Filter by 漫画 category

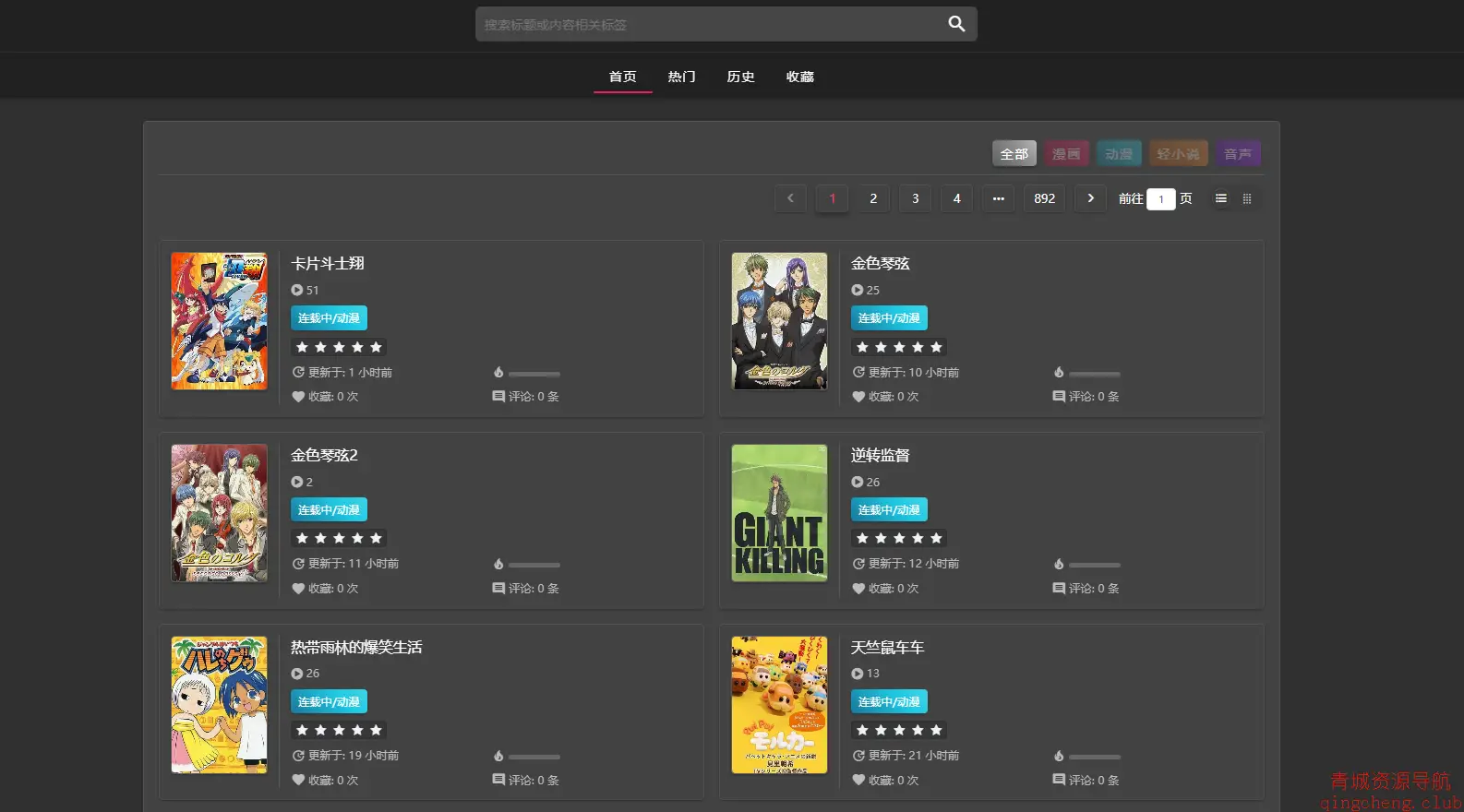click(1066, 154)
